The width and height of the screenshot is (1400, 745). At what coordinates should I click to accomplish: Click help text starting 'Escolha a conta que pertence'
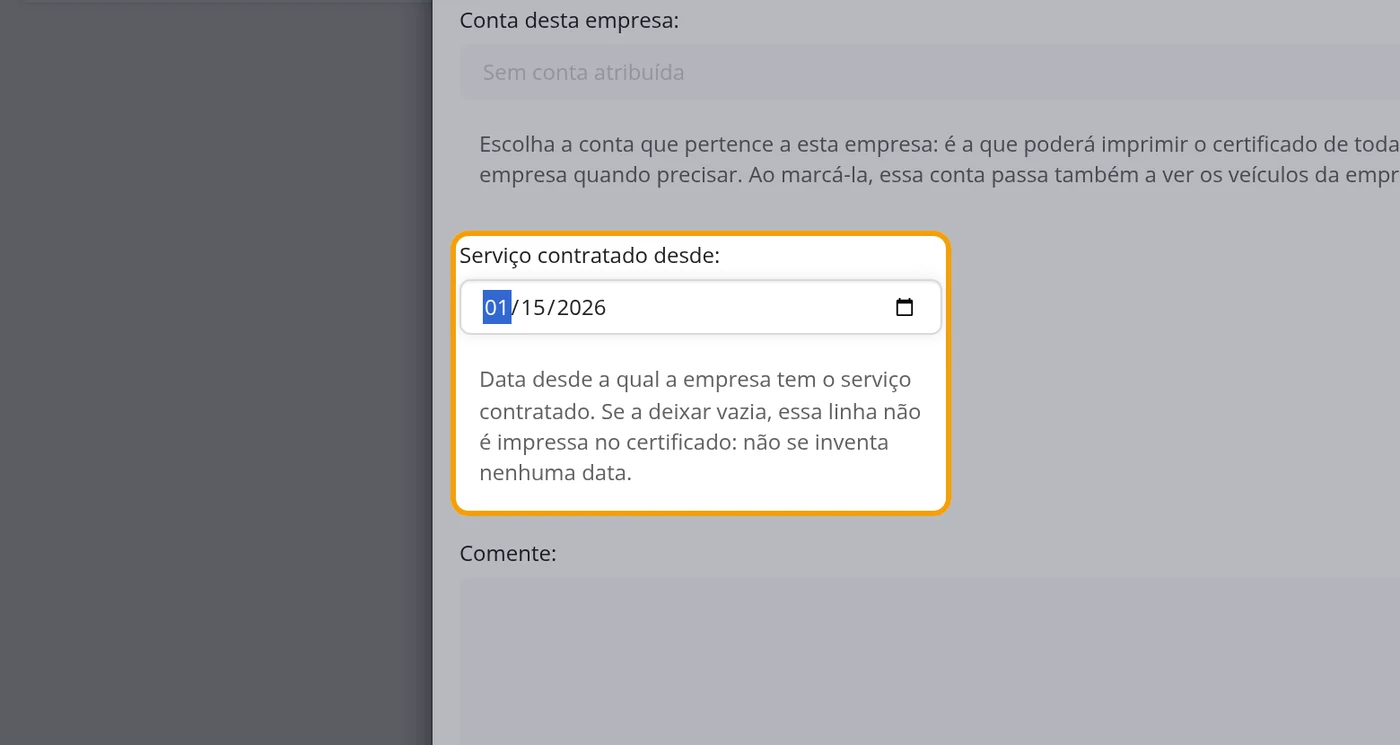click(939, 159)
